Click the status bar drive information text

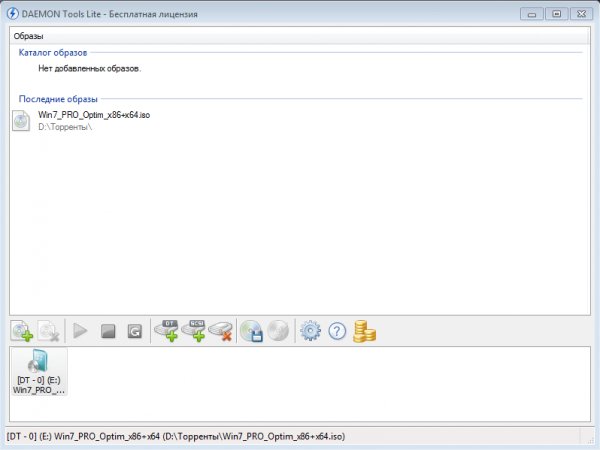(x=176, y=437)
